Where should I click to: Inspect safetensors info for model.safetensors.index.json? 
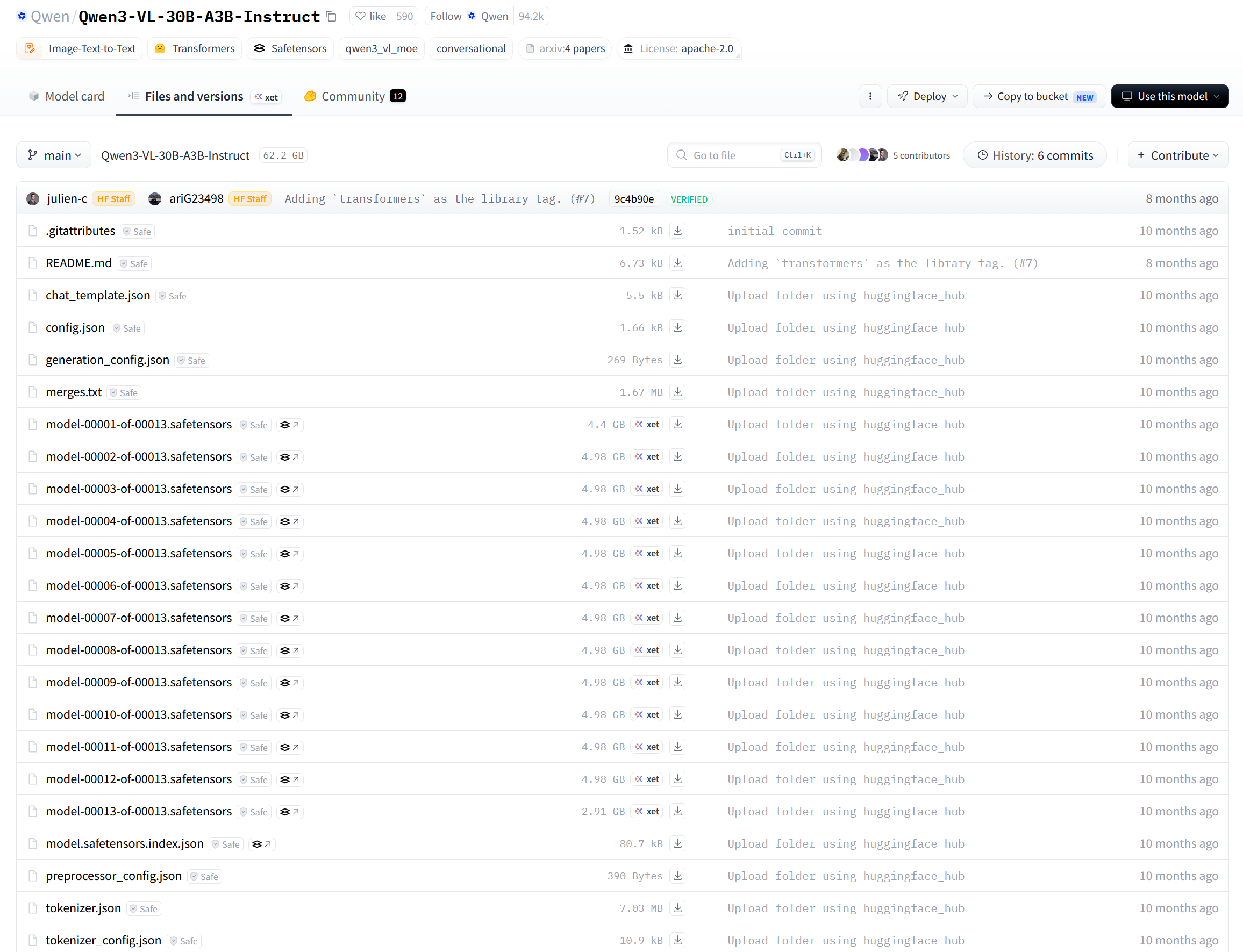click(x=262, y=844)
